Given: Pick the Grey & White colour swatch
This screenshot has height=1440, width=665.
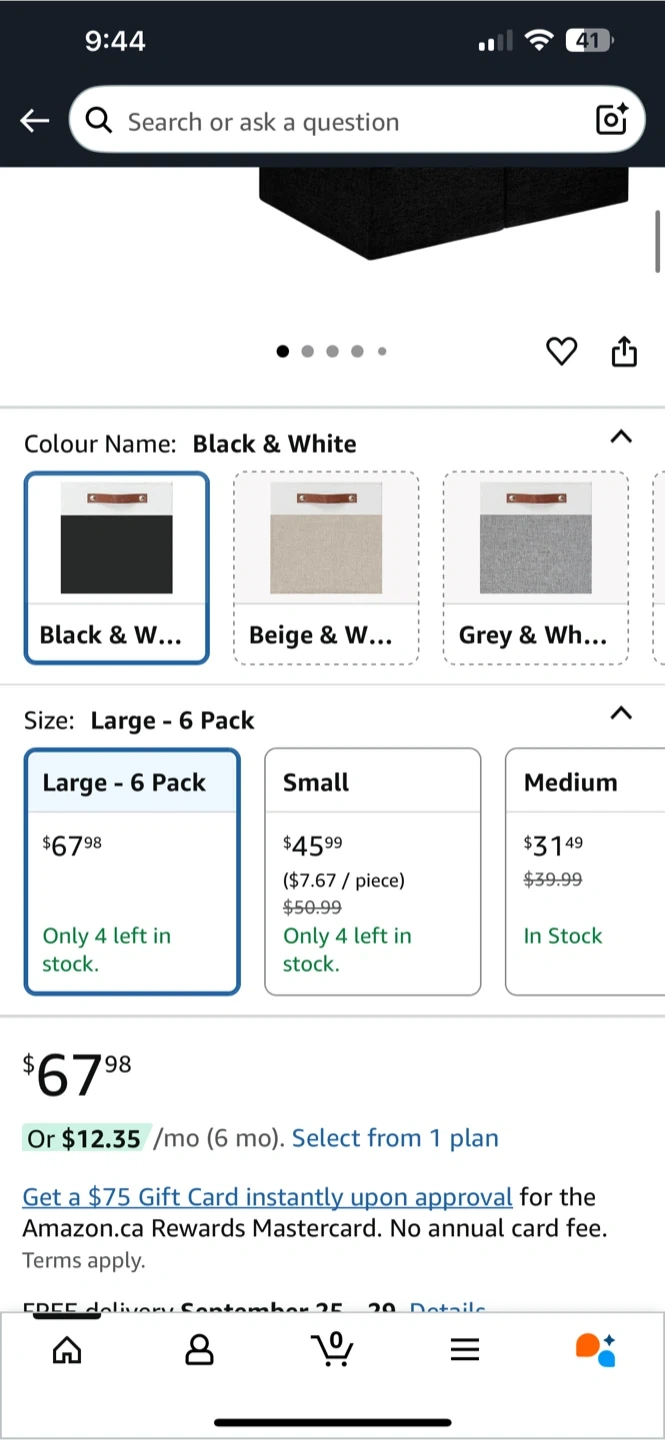Looking at the screenshot, I should (x=535, y=567).
